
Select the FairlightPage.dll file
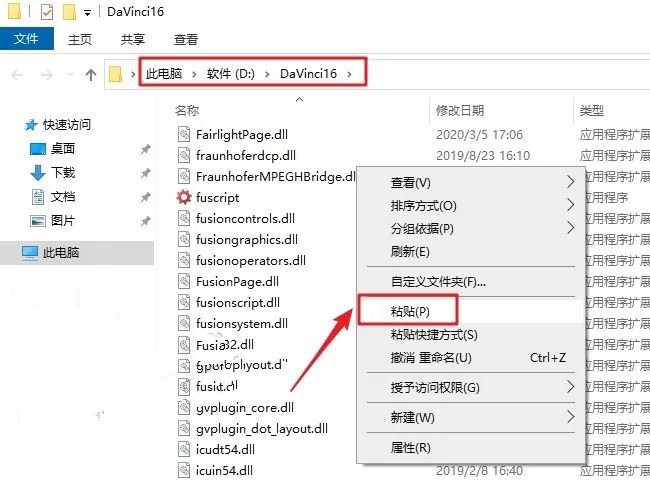pyautogui.click(x=242, y=134)
